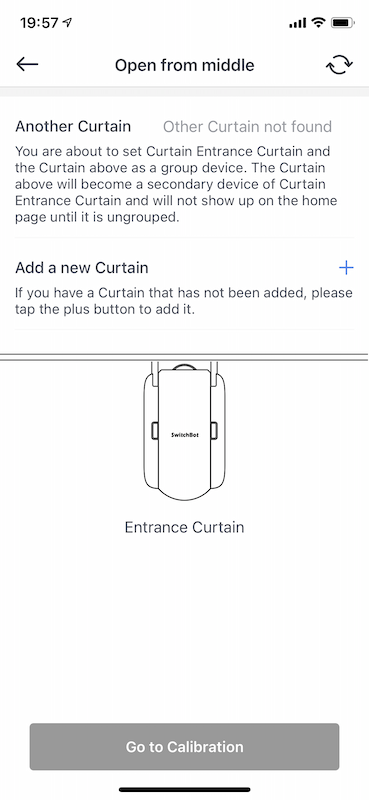Tap the "Open from middle" title
The width and height of the screenshot is (369, 800).
[x=184, y=65]
